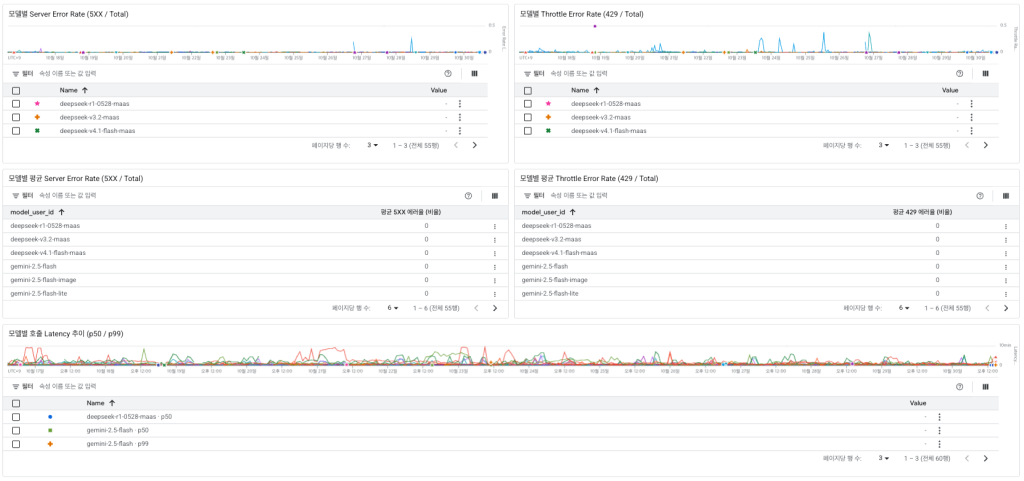This screenshot has width=1024, height=481.
Task: Open column selector in Throttle Error Rate chart legend
Action: pyautogui.click(x=985, y=74)
